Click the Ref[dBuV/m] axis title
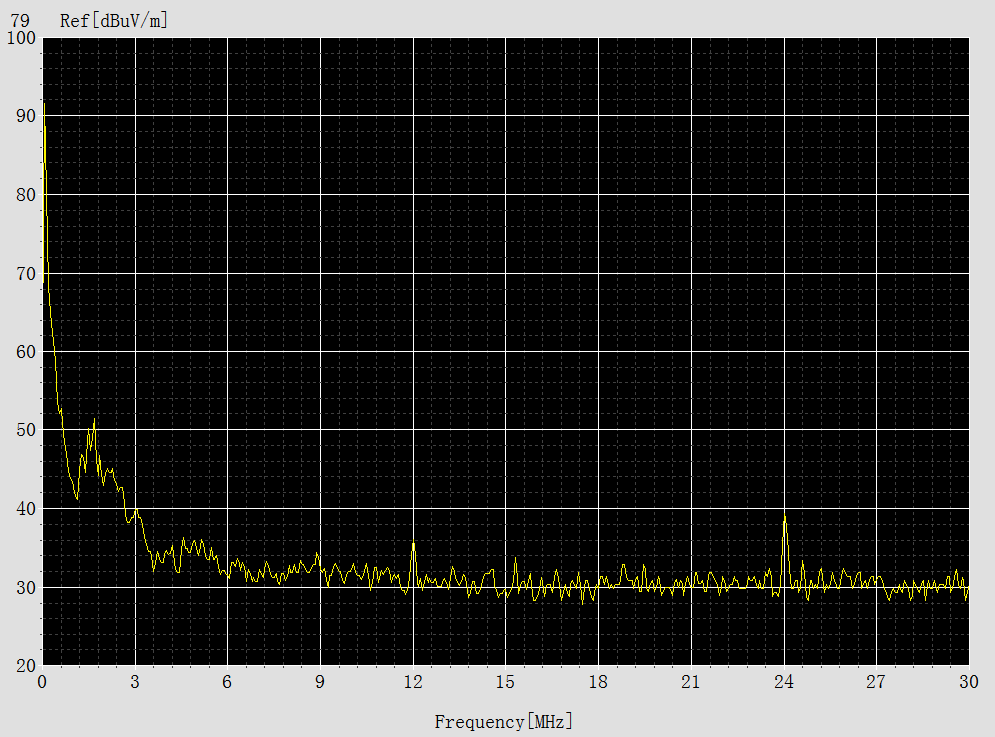995x737 pixels. point(114,21)
